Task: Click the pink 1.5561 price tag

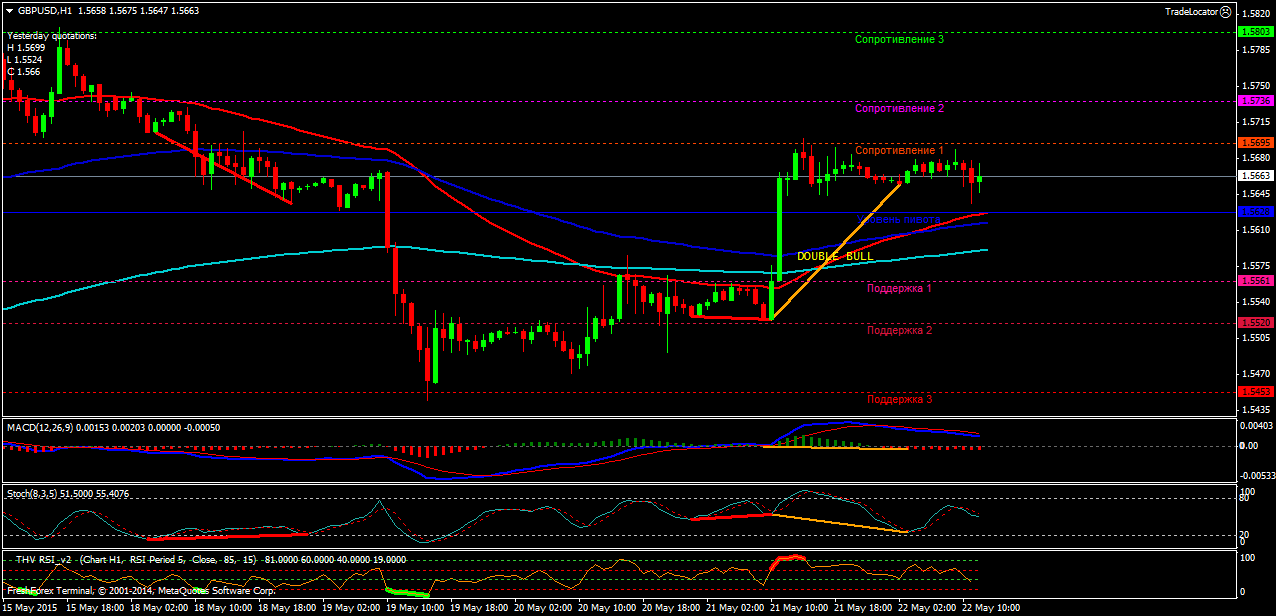Action: click(1255, 281)
